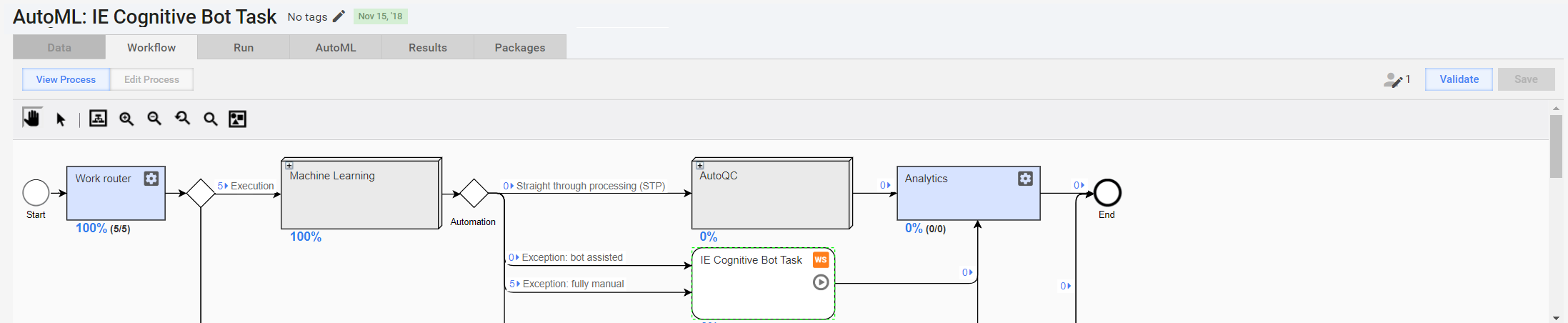The height and width of the screenshot is (323, 1568).
Task: Switch to the Data tab
Action: pyautogui.click(x=59, y=47)
